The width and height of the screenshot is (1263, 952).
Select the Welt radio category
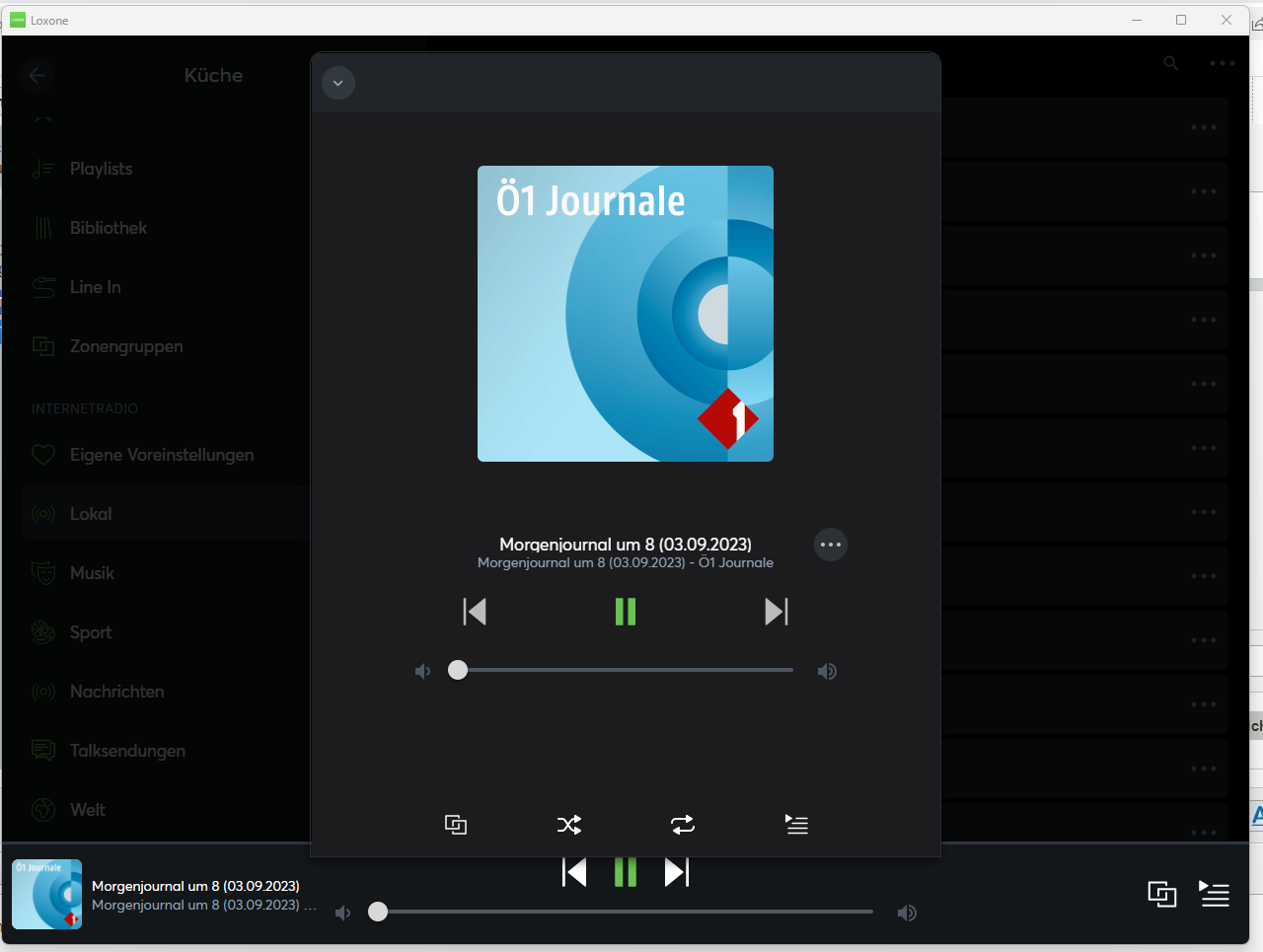166,810
